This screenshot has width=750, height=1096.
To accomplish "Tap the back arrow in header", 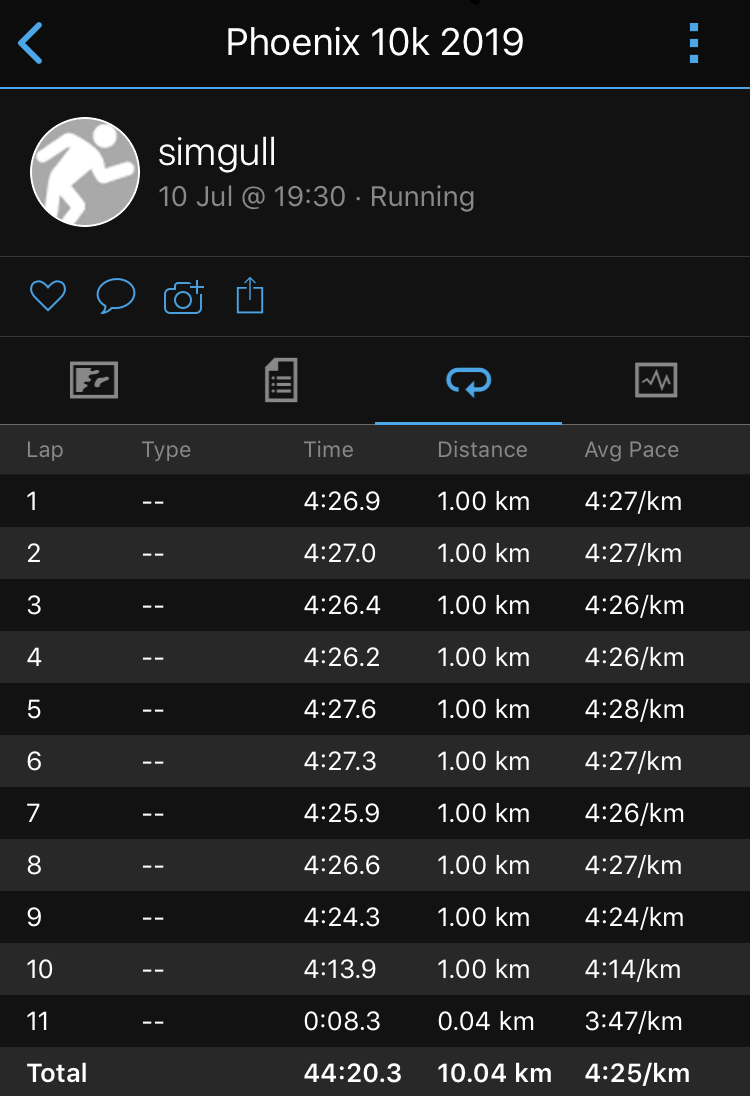I will pos(30,43).
